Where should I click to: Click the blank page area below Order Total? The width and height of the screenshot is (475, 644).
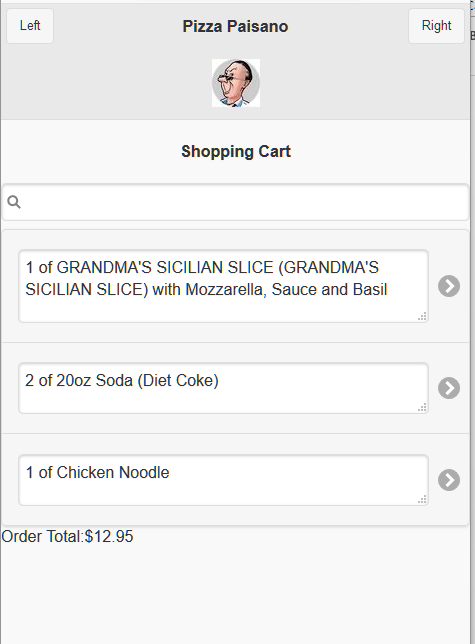pyautogui.click(x=235, y=596)
